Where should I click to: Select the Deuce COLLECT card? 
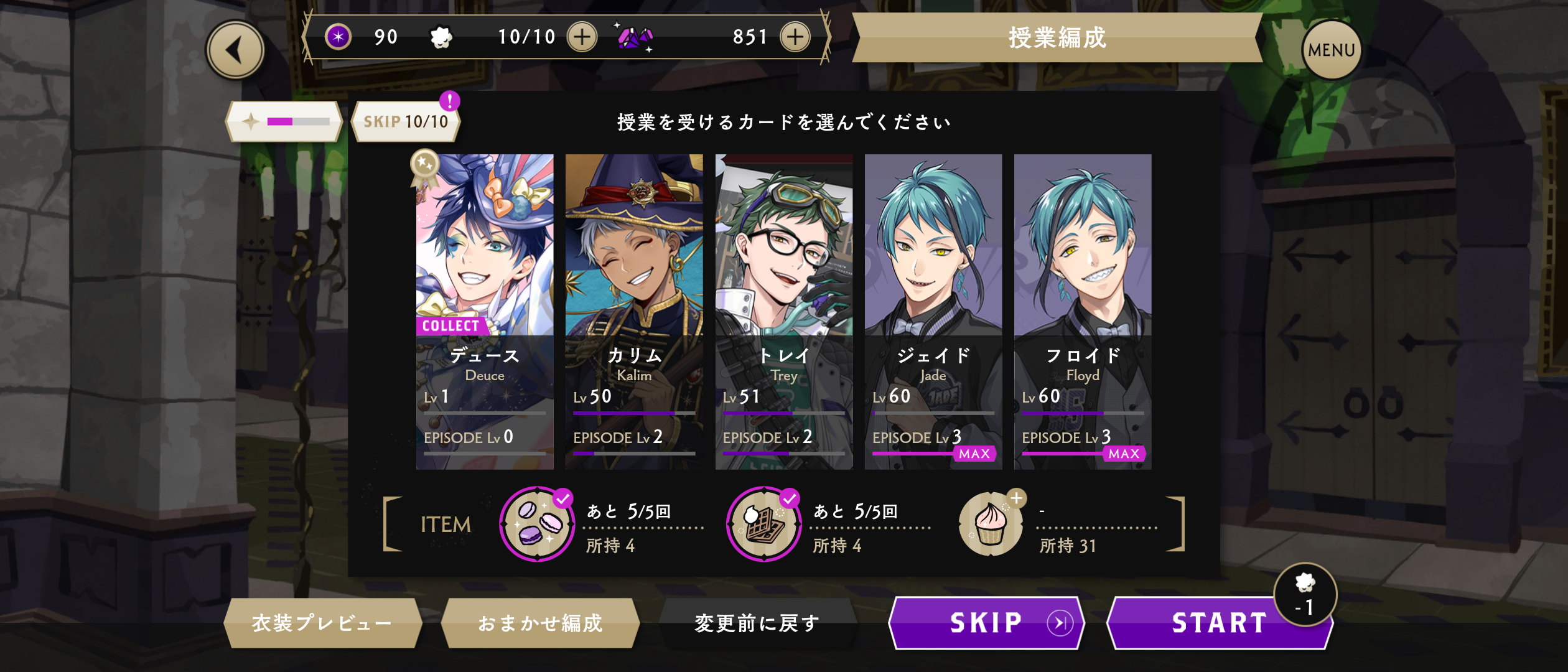pos(485,312)
